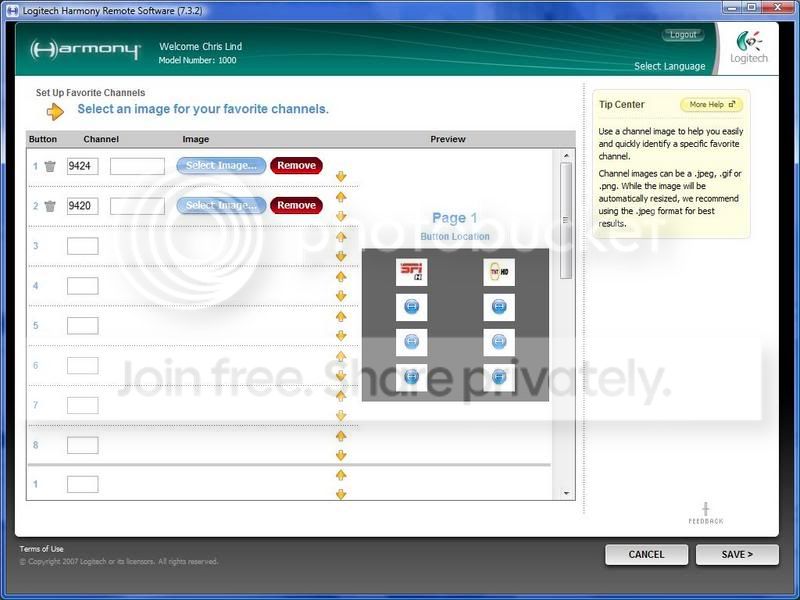Click CANCEL button

[x=646, y=555]
